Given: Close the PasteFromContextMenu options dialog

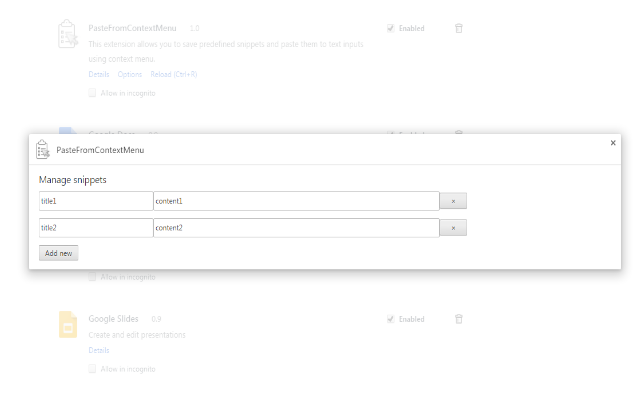Looking at the screenshot, I should pos(613,143).
